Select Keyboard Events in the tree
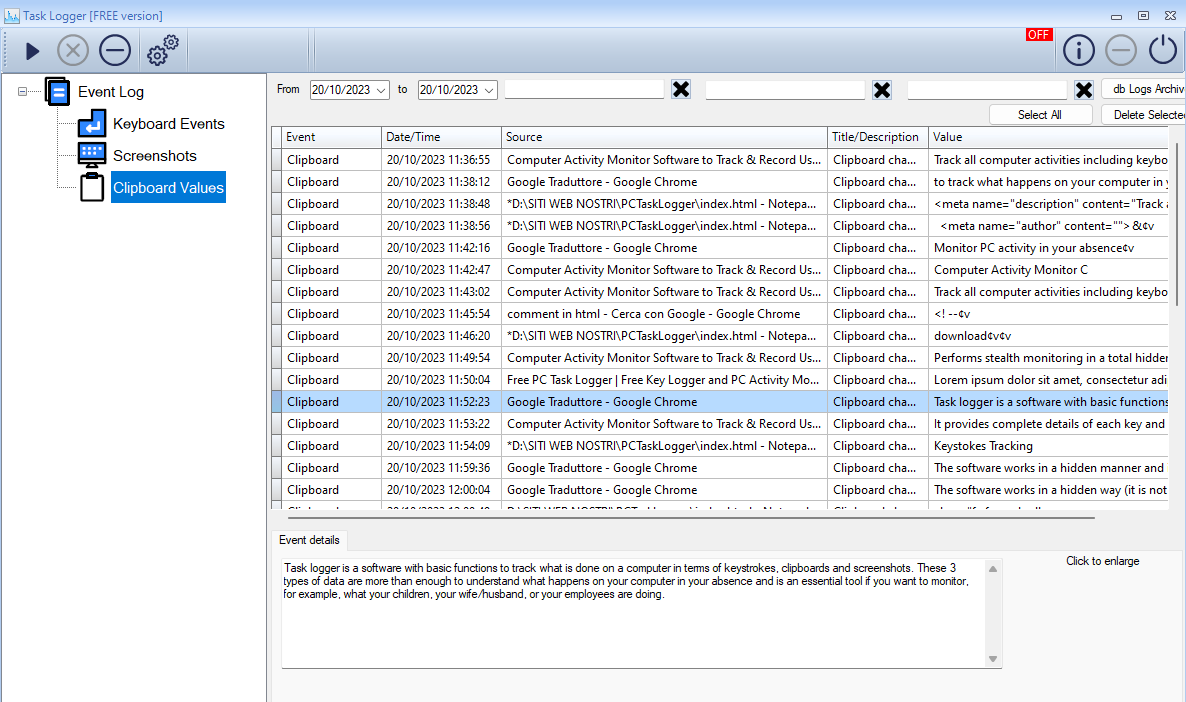Screen dimensions: 1186x702 pyautogui.click(x=168, y=124)
